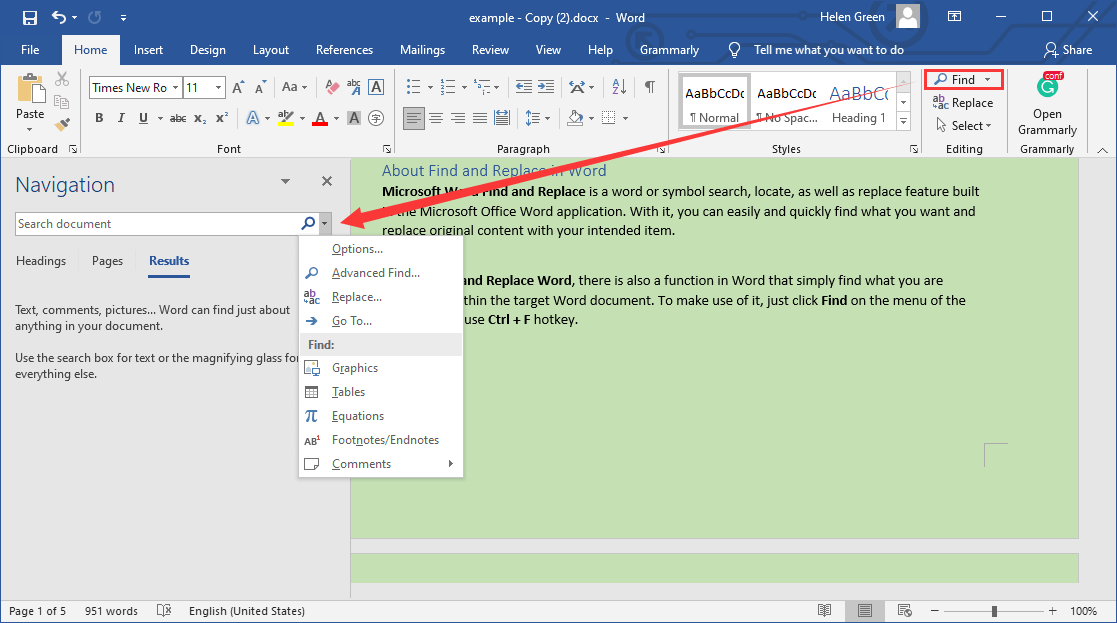
Task: Apply text highlight color
Action: (285, 117)
